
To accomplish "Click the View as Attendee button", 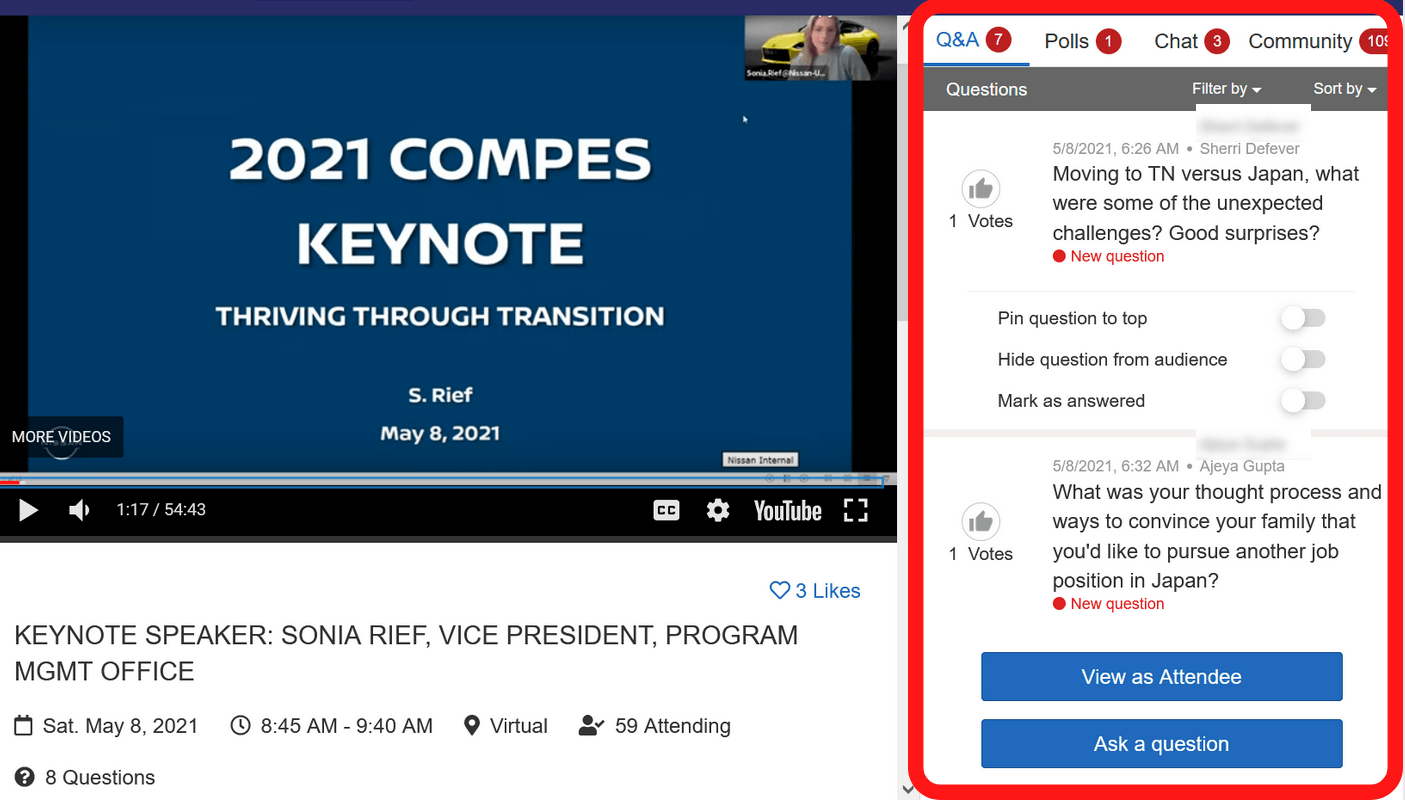I will pos(1161,677).
